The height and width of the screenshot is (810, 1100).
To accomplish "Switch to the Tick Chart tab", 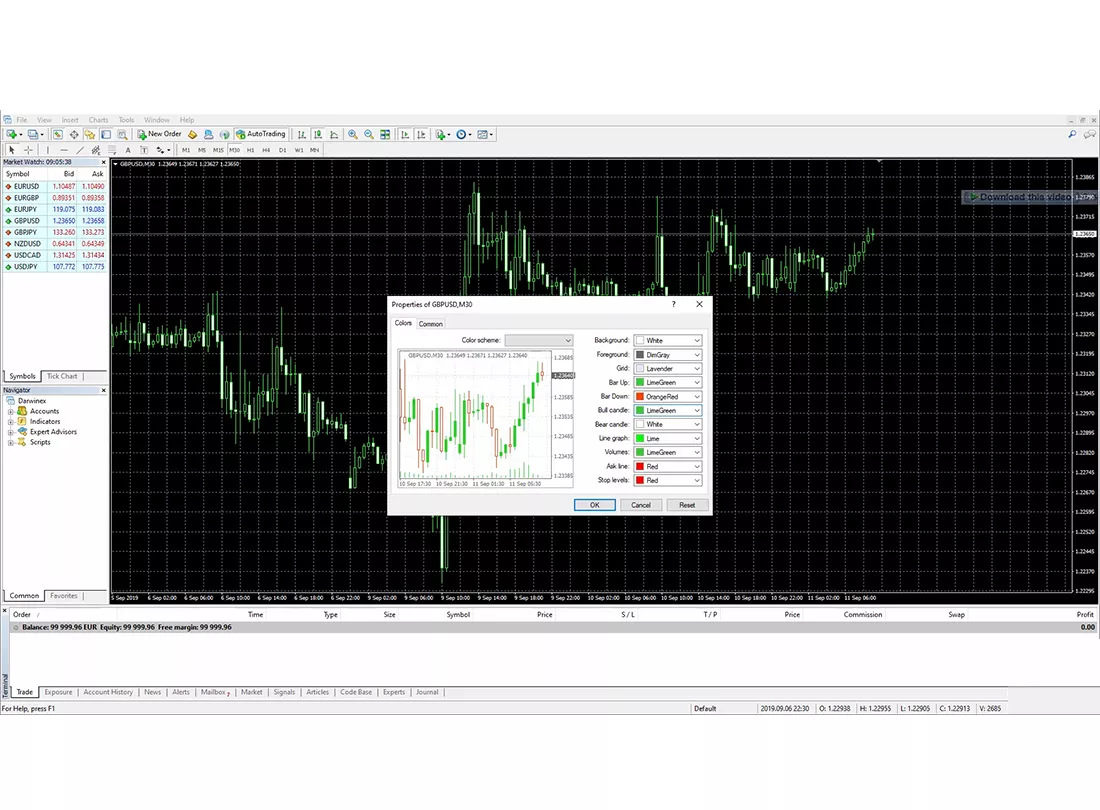I will coord(62,377).
